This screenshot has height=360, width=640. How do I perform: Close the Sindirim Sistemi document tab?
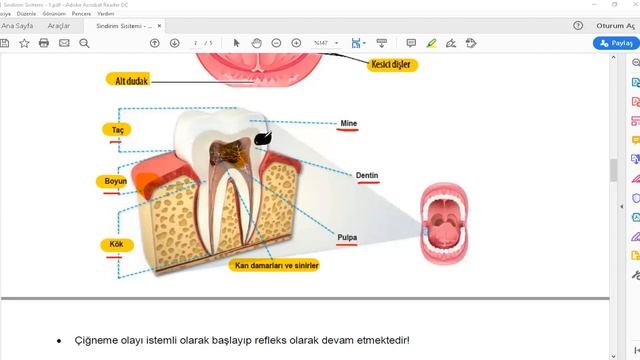coord(159,26)
